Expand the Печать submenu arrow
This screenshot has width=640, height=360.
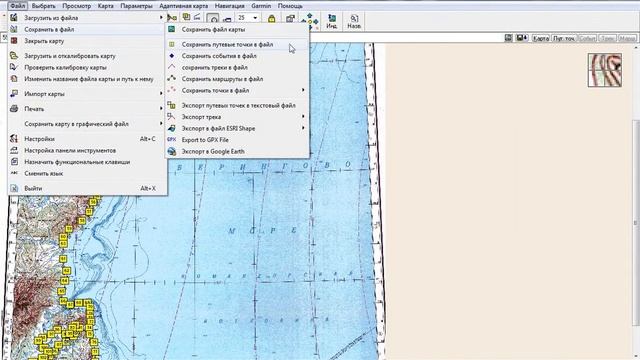tap(161, 109)
